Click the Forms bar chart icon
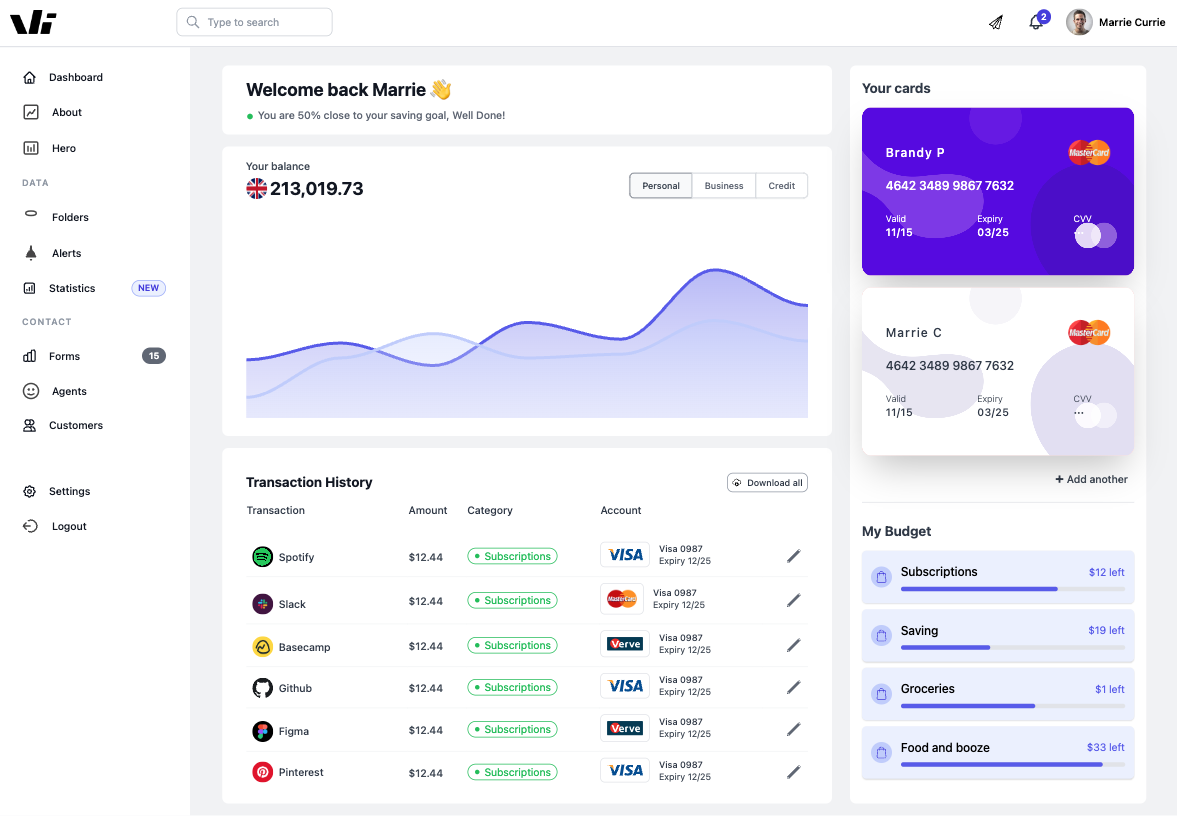 click(30, 357)
